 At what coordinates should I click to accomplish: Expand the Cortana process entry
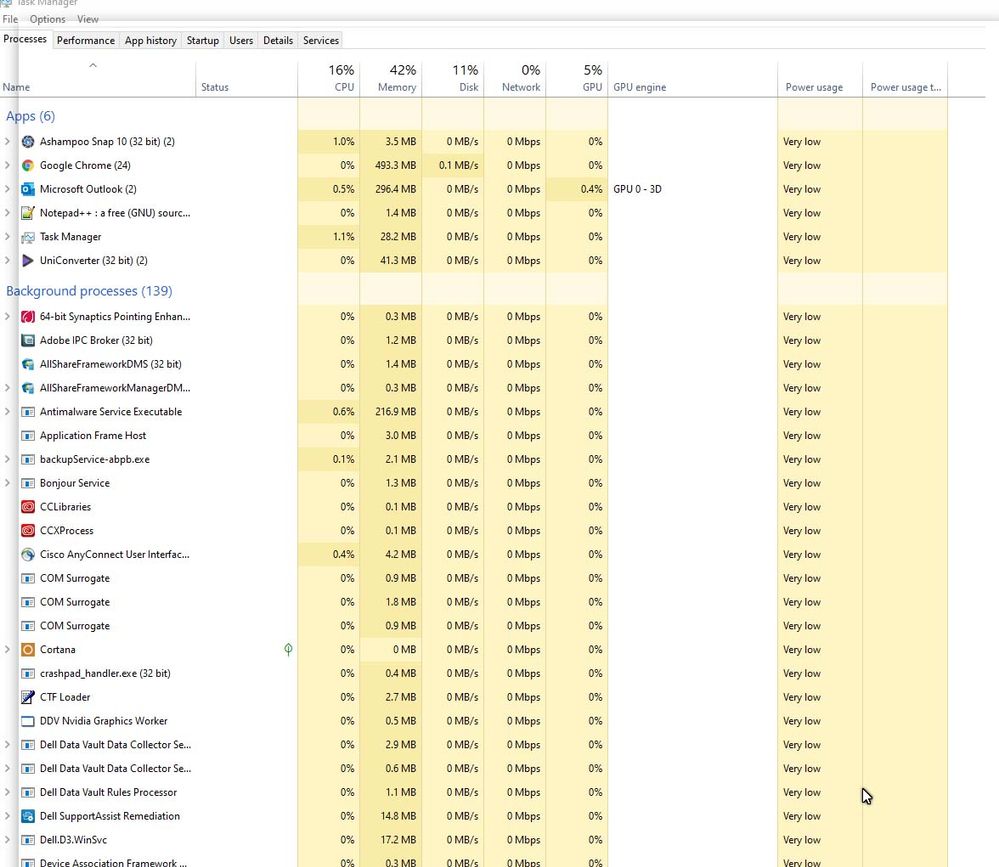[x=7, y=650]
